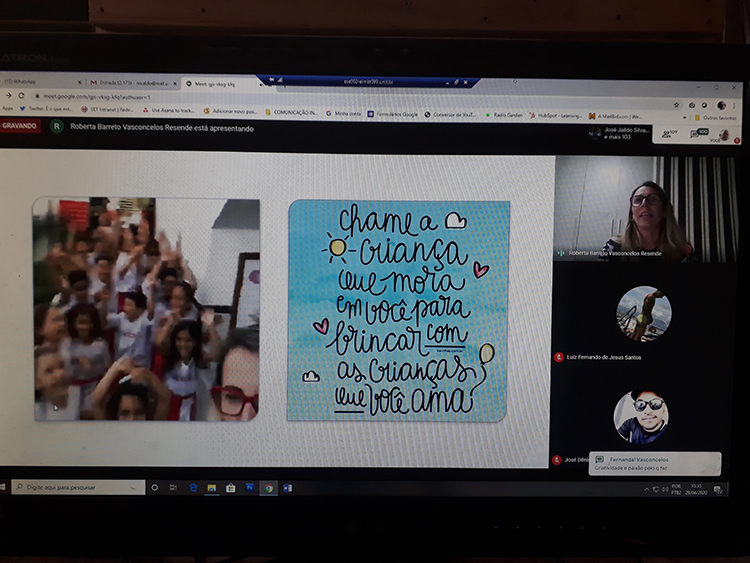750x563 pixels.
Task: Open the Chrome three-dot menu
Action: coord(735,106)
